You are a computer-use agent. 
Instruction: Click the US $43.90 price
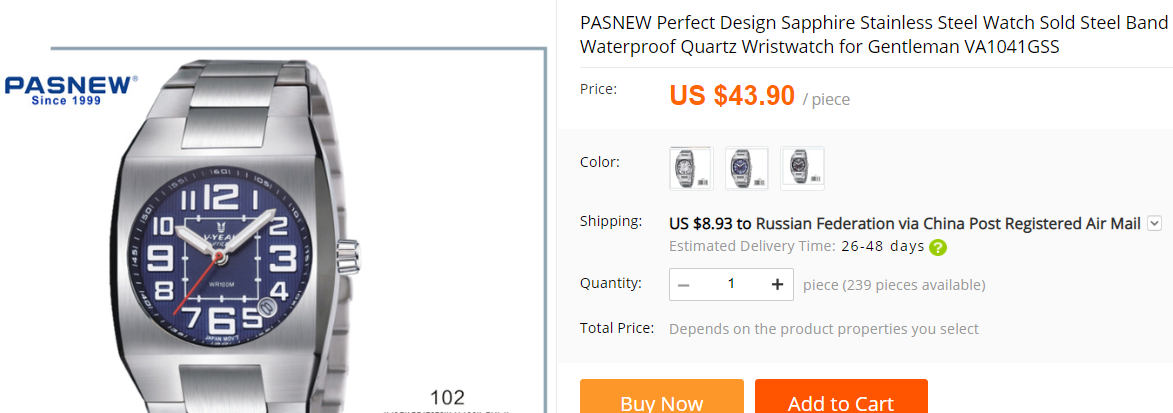[732, 96]
